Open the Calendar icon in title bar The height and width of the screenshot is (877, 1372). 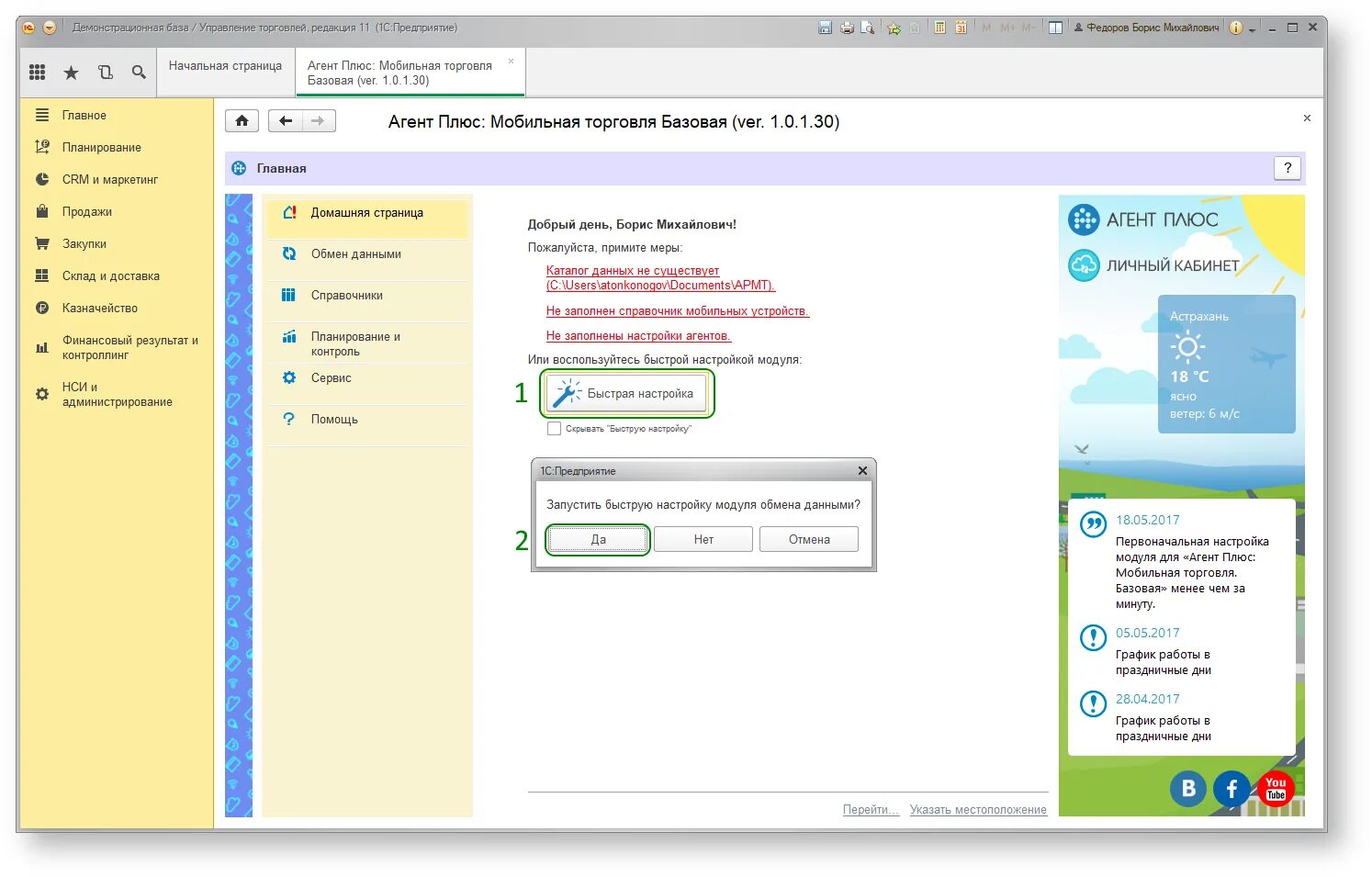[x=961, y=28]
